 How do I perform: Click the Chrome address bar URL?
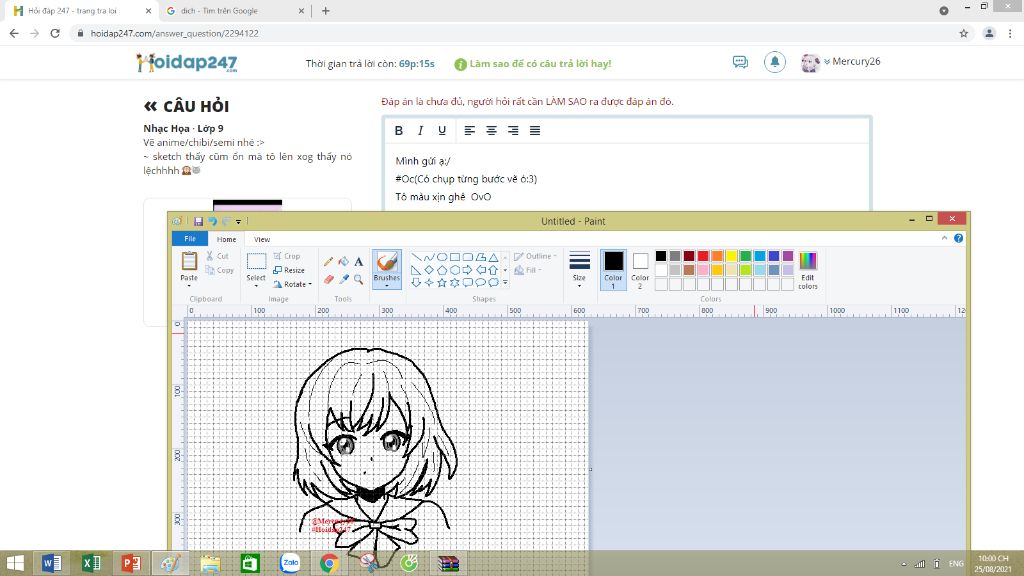click(x=174, y=33)
